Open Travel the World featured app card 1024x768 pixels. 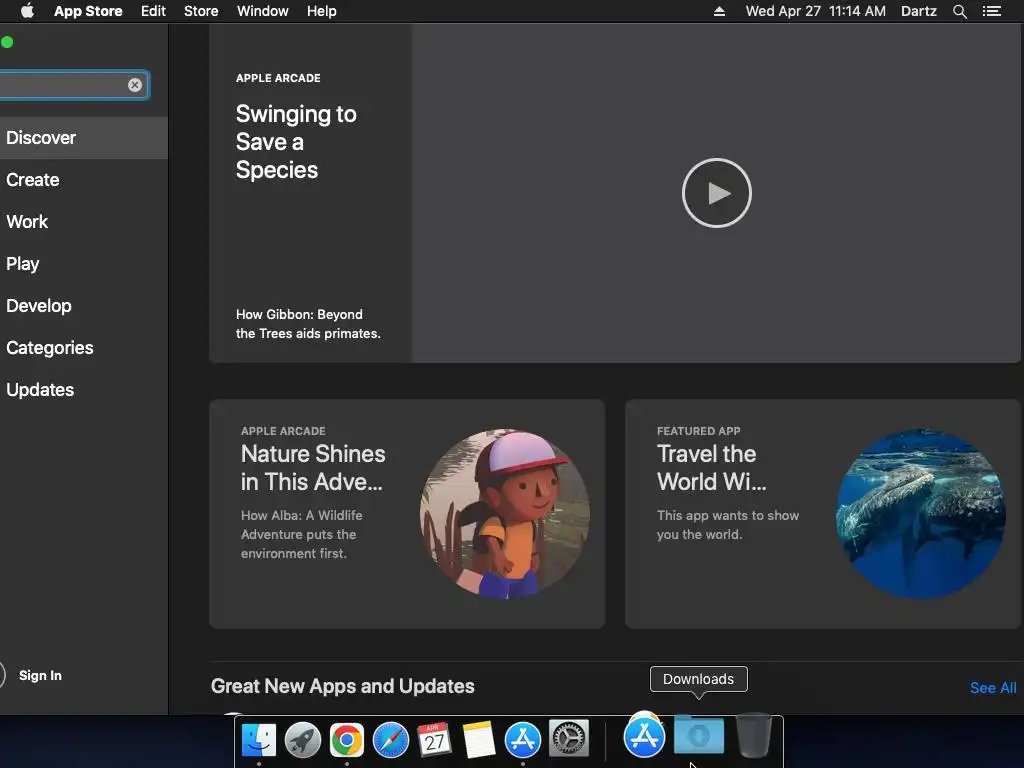point(823,514)
